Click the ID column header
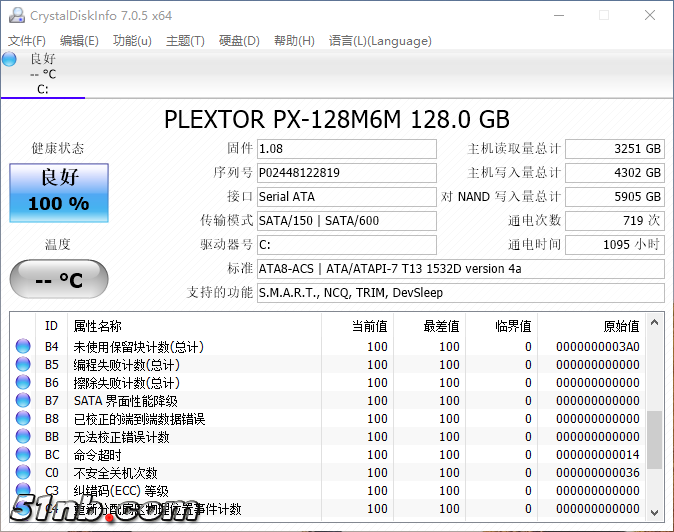Image resolution: width=674 pixels, height=532 pixels. coord(51,326)
